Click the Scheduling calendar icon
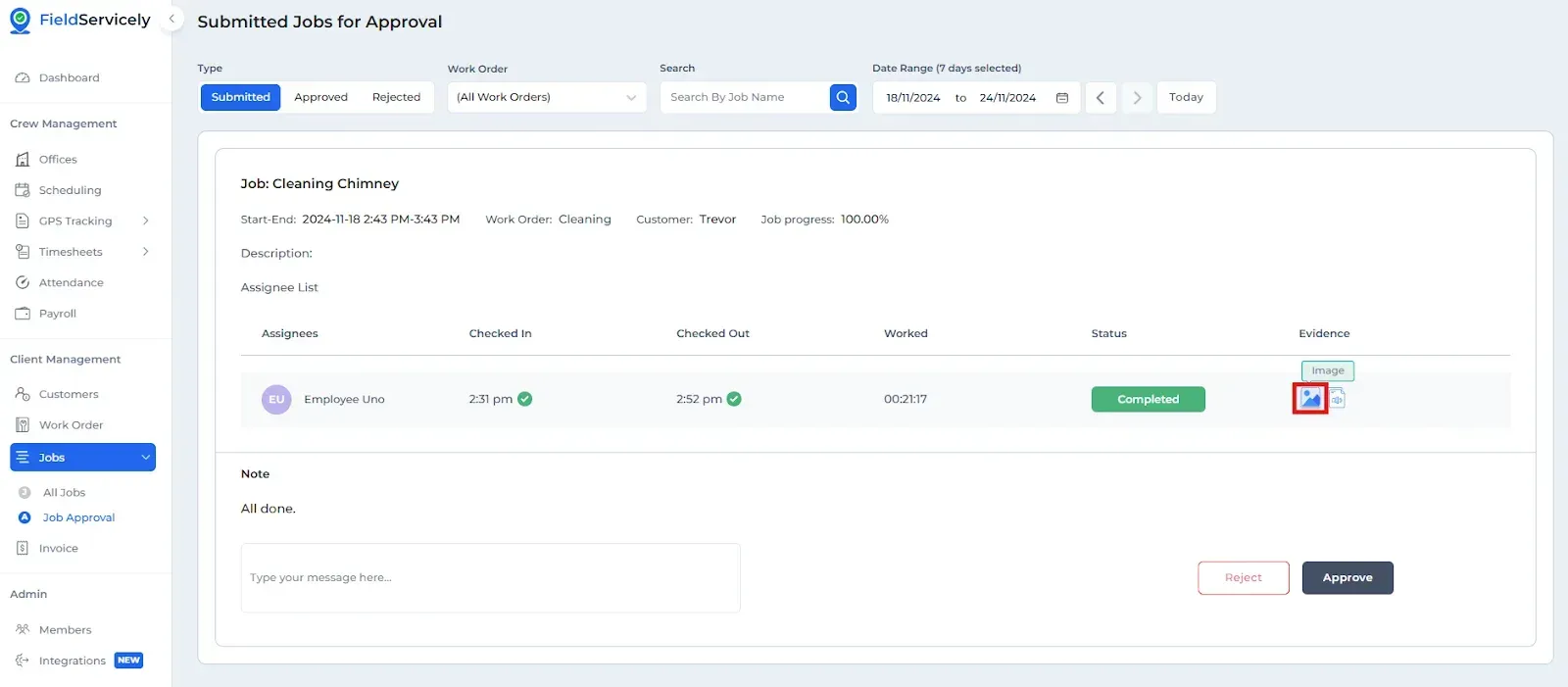 tap(23, 190)
